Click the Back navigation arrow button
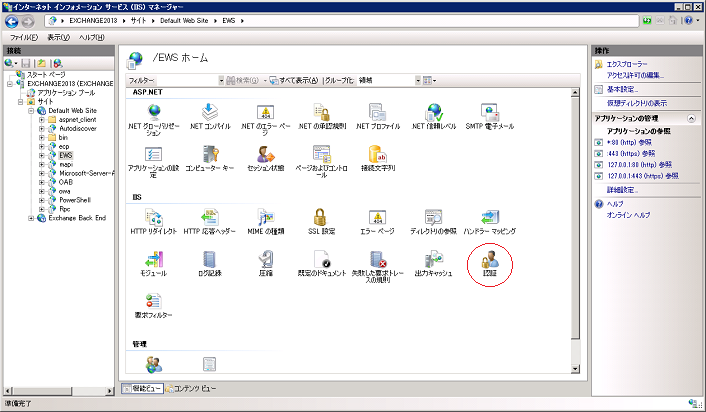The width and height of the screenshot is (706, 412). point(12,21)
